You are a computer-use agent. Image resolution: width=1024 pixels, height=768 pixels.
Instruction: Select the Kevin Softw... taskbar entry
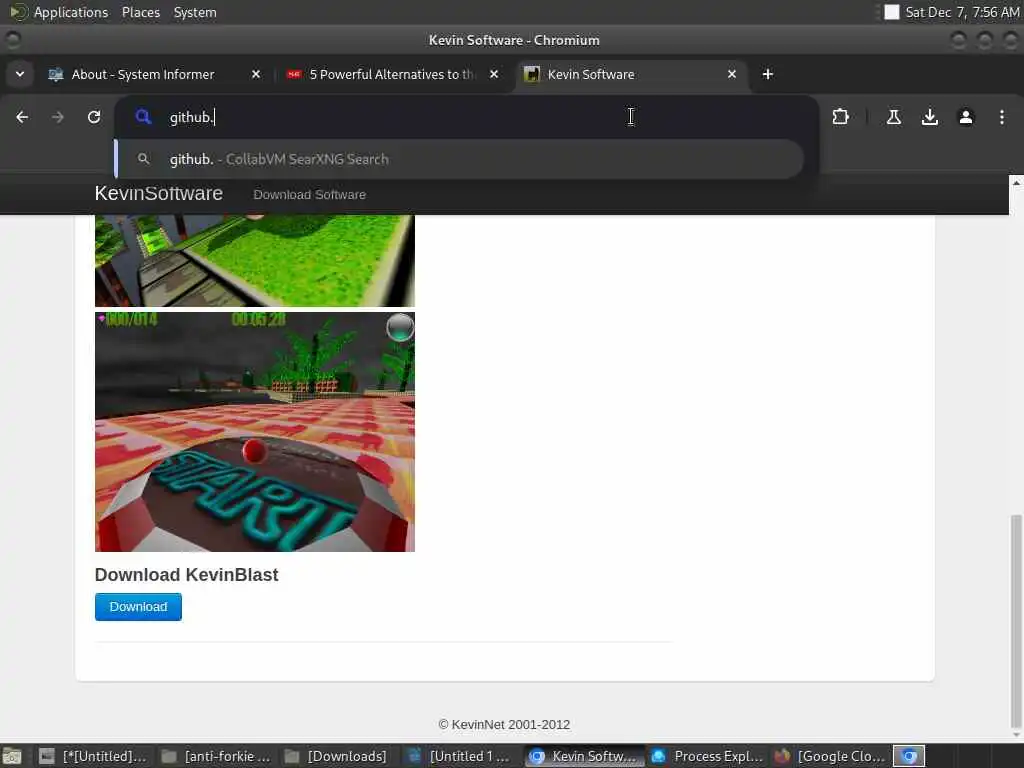(583, 756)
